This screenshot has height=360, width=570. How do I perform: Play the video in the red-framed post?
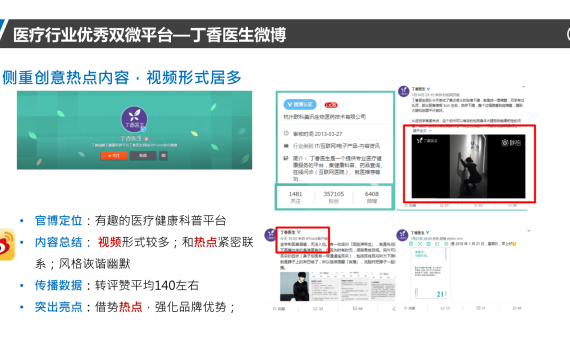tap(468, 167)
